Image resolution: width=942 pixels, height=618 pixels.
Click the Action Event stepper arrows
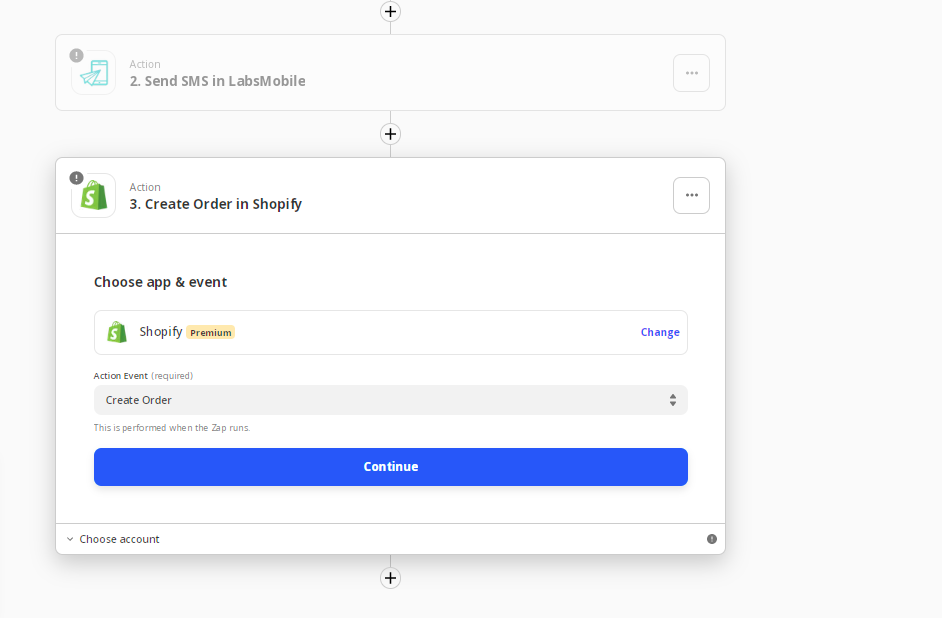pos(673,400)
